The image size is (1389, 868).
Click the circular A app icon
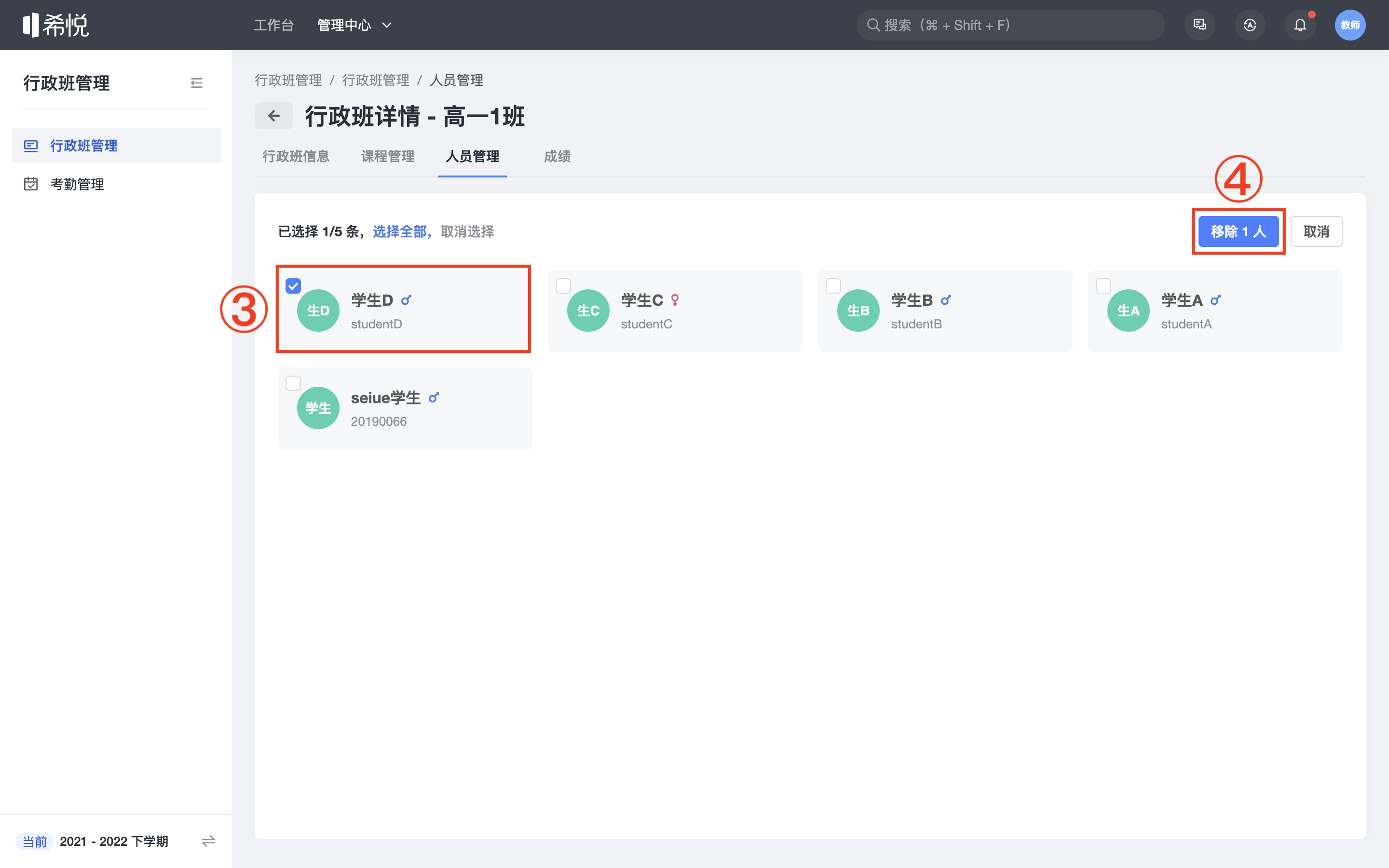(x=1250, y=25)
